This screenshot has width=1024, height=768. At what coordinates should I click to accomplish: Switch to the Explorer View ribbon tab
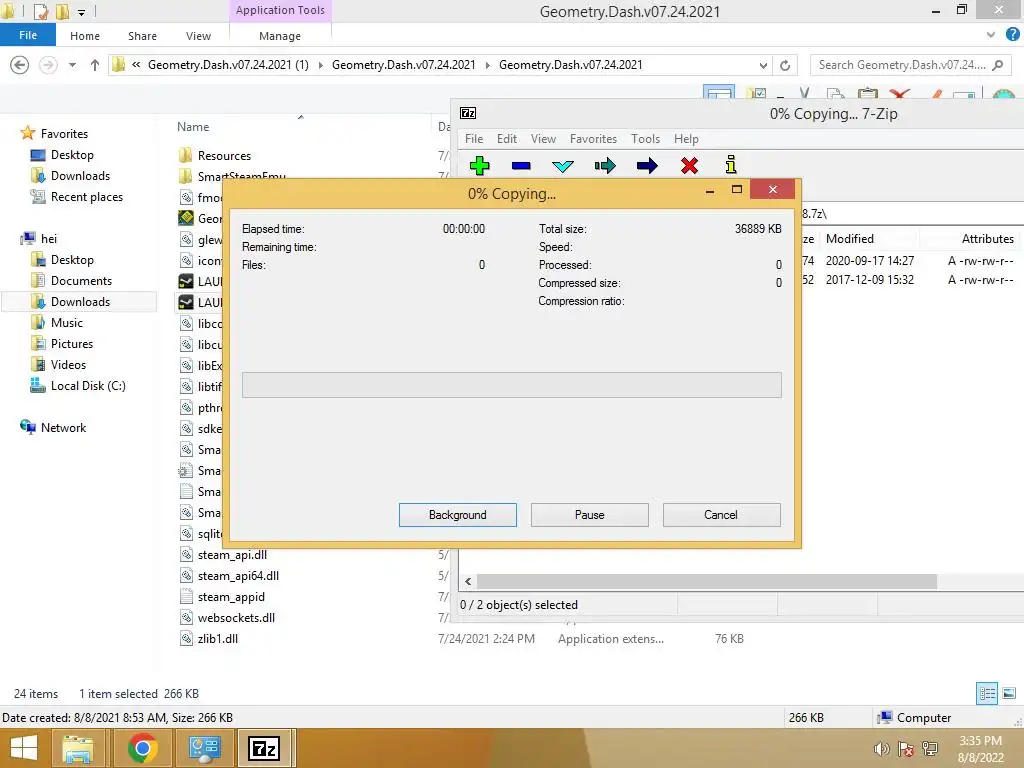(198, 36)
